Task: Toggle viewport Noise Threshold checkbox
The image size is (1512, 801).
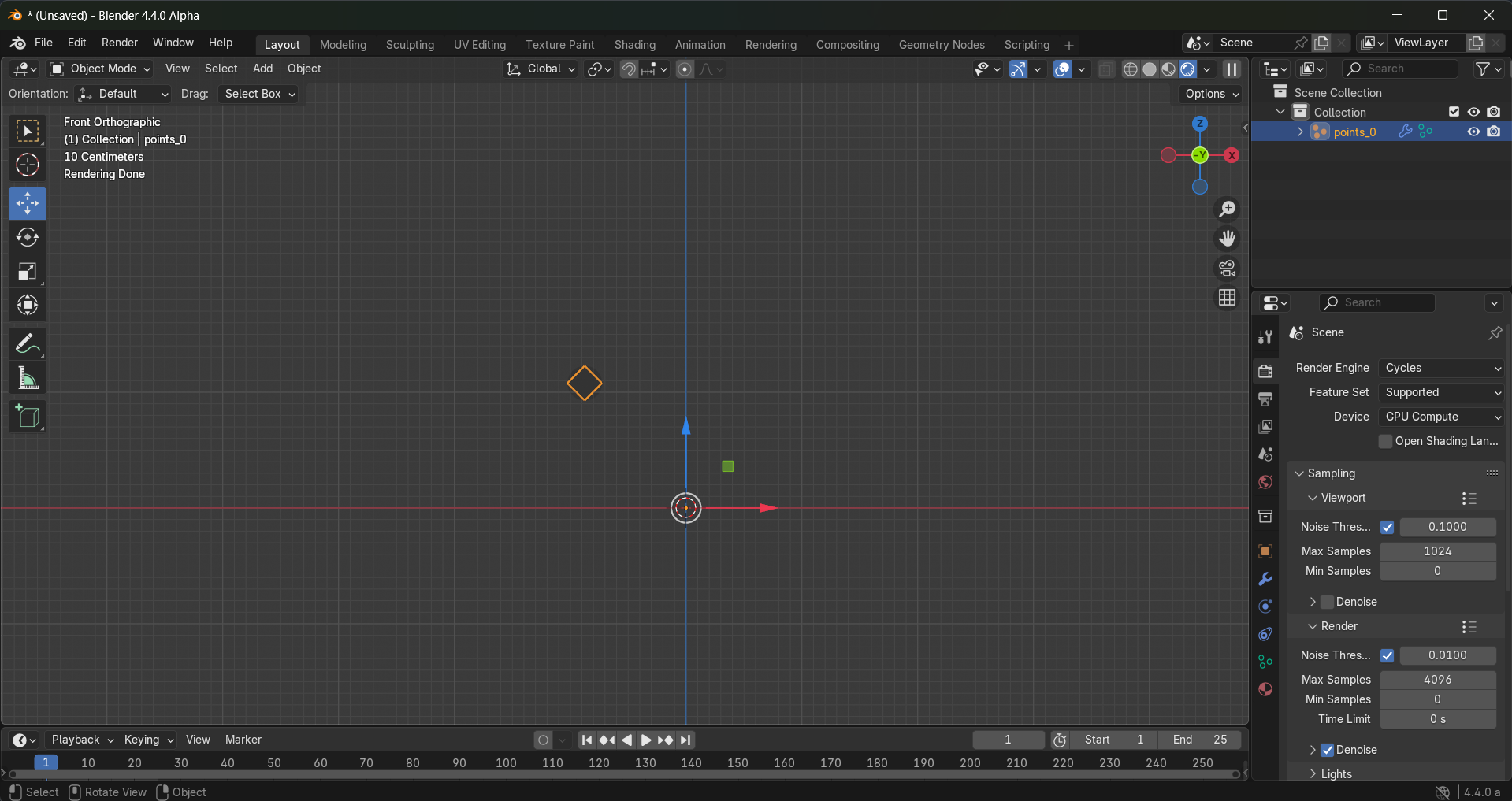Action: coord(1388,527)
